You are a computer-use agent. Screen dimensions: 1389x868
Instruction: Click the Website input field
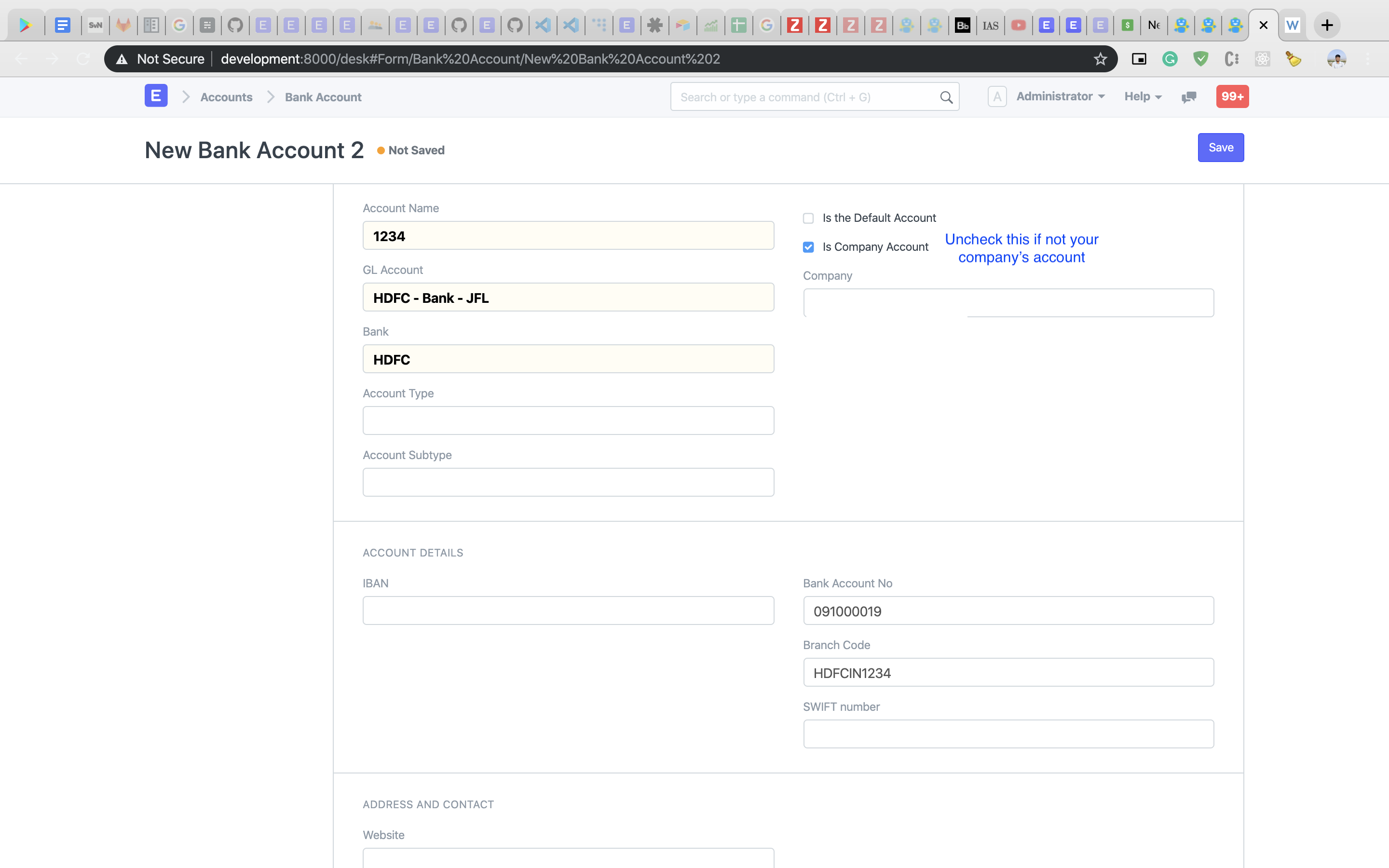point(568,859)
